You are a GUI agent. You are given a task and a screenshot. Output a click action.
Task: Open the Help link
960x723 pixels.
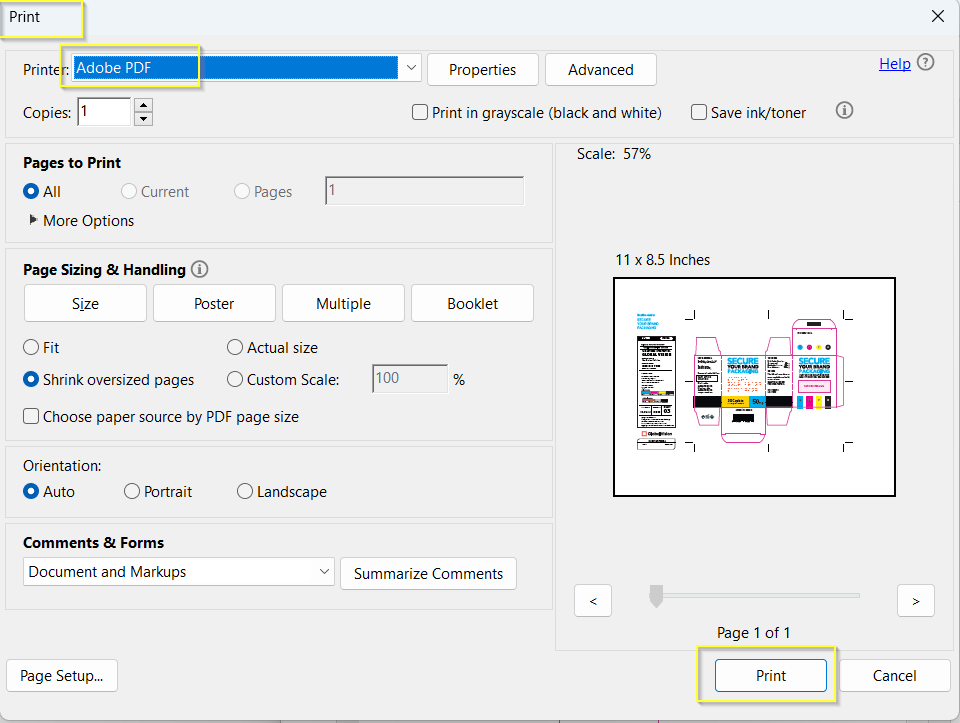tap(894, 64)
